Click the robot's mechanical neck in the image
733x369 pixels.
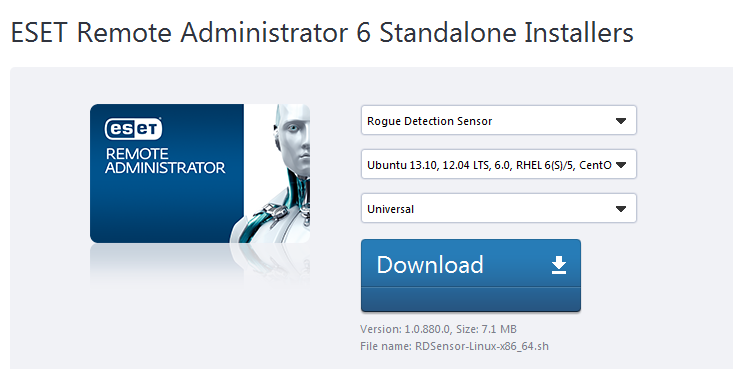coord(299,196)
